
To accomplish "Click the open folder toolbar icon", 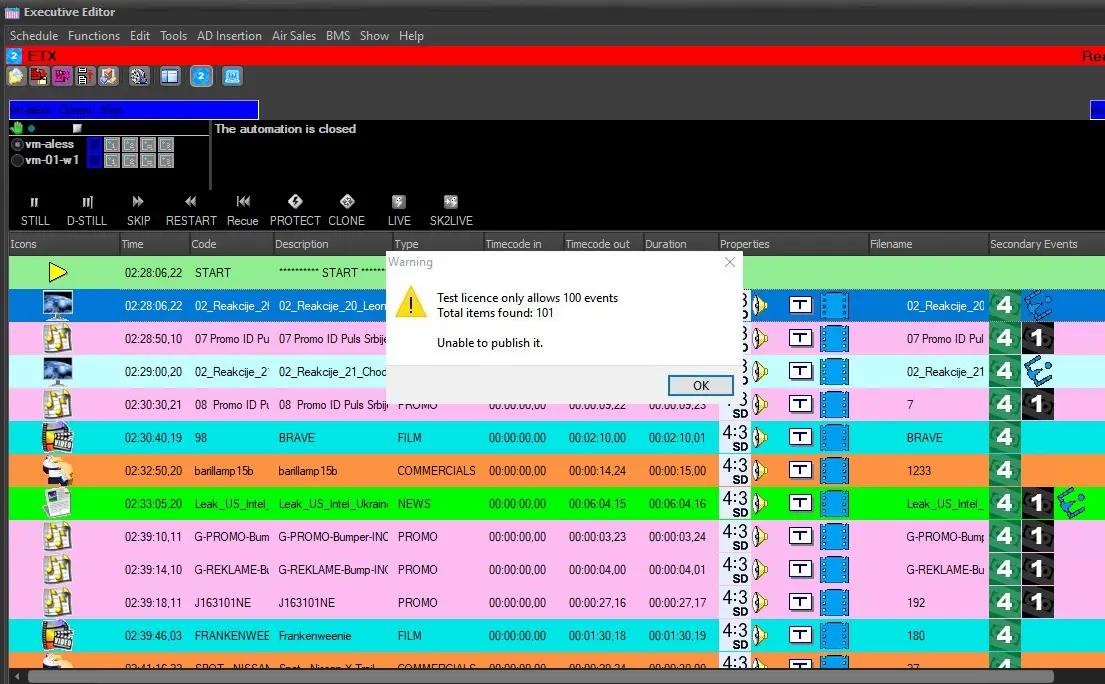I will 16,76.
